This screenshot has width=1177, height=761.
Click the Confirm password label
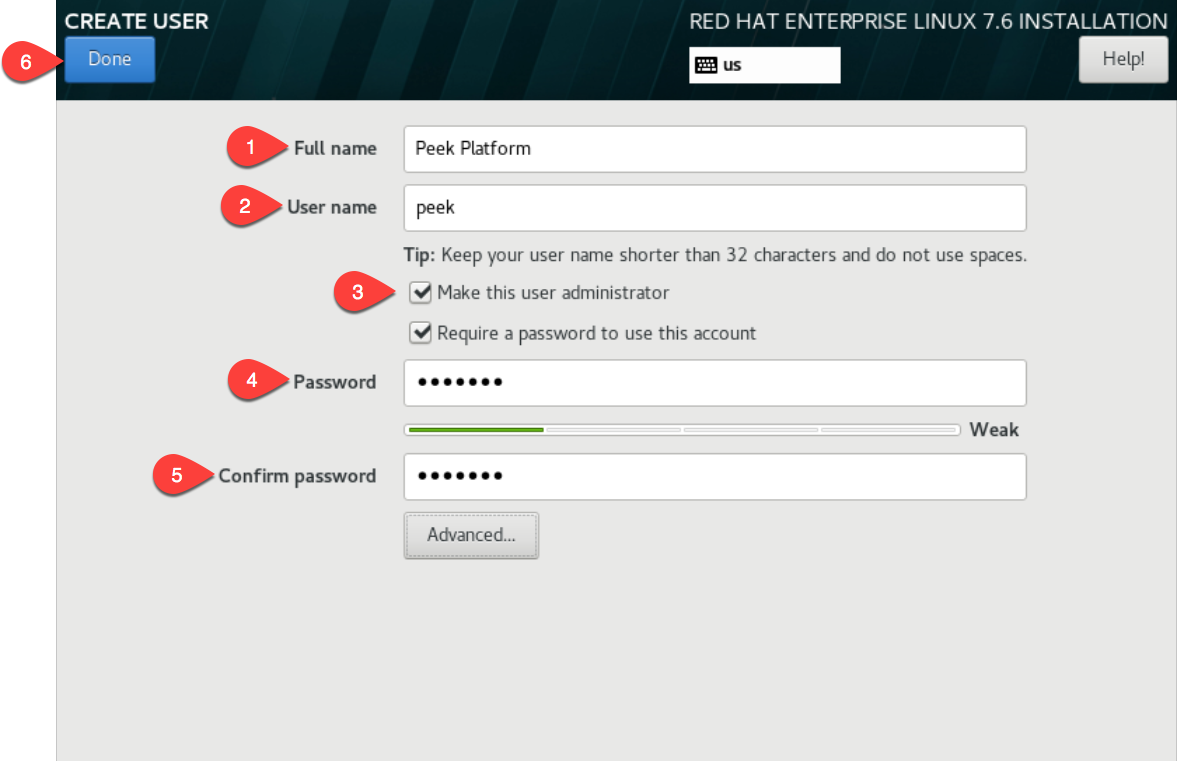pyautogui.click(x=297, y=477)
